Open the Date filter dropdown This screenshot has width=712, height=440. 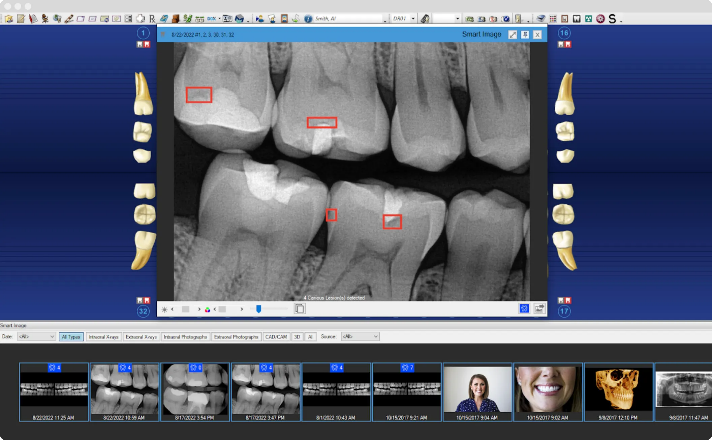click(36, 337)
